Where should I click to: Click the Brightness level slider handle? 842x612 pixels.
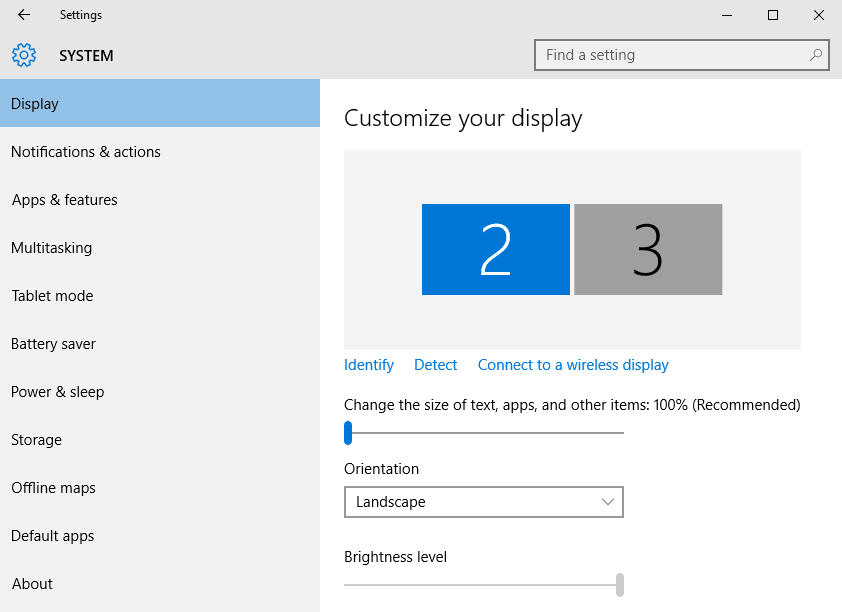(620, 585)
